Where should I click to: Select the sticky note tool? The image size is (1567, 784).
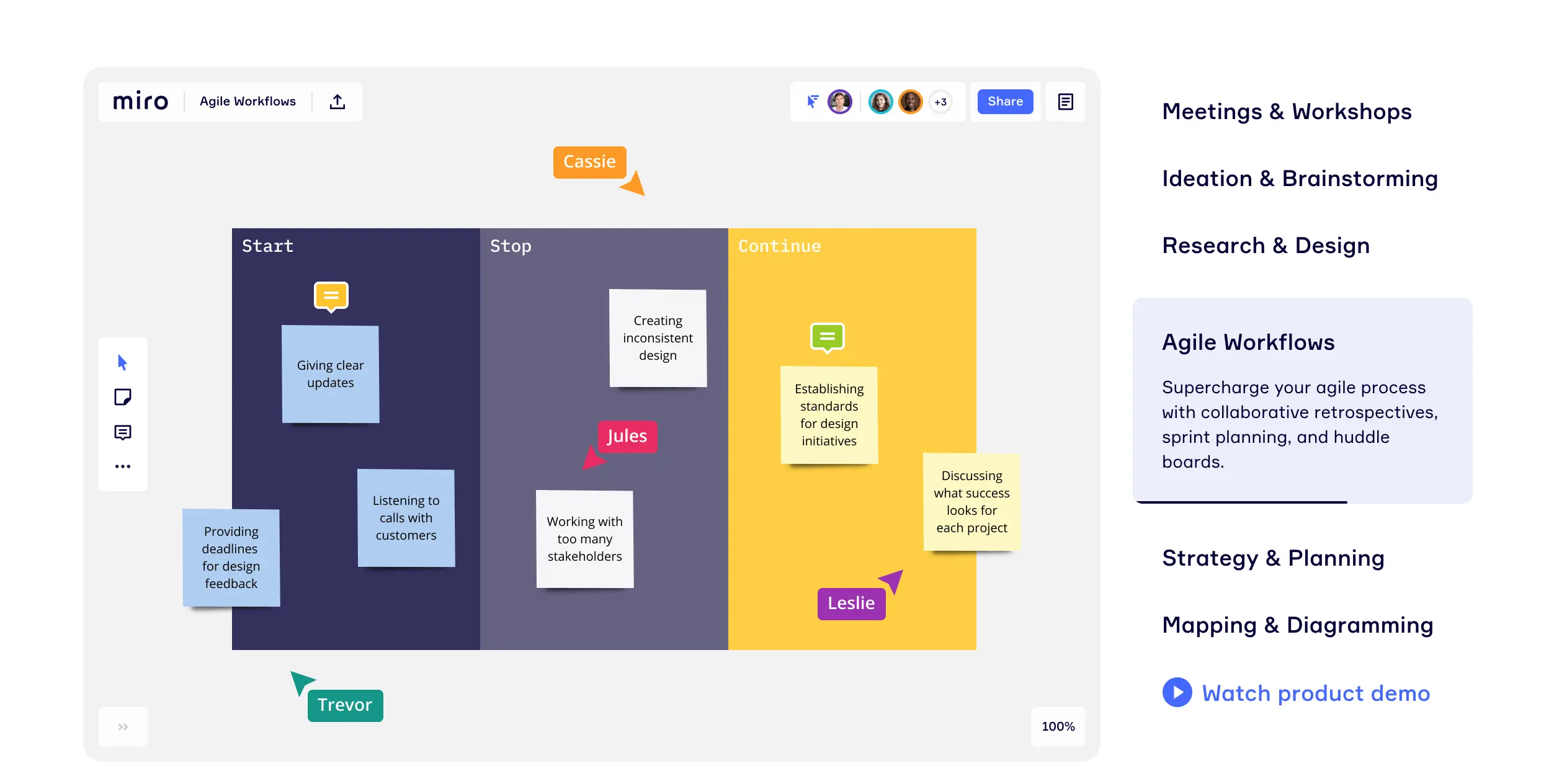click(122, 397)
